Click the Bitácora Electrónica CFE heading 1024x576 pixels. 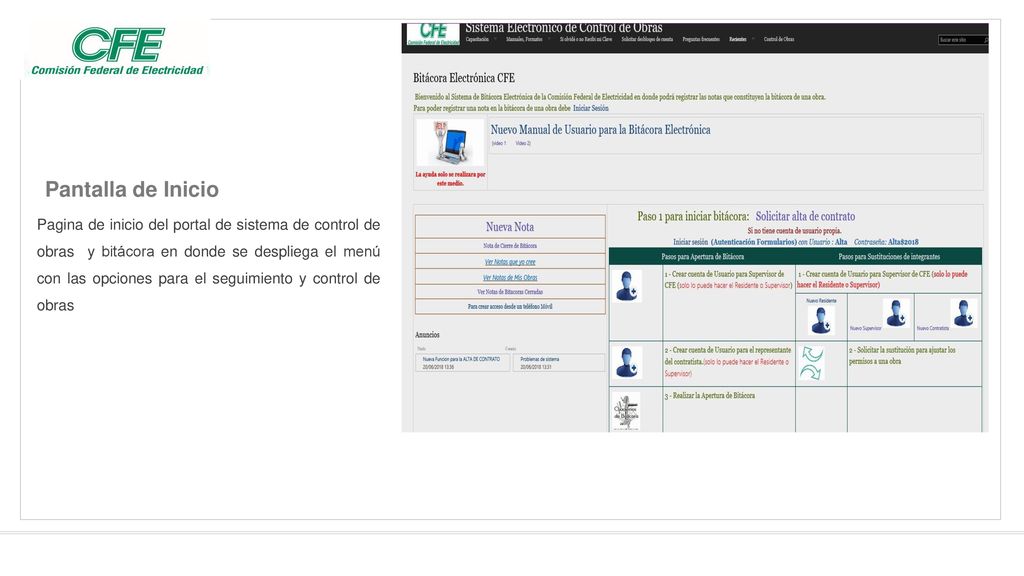(464, 78)
